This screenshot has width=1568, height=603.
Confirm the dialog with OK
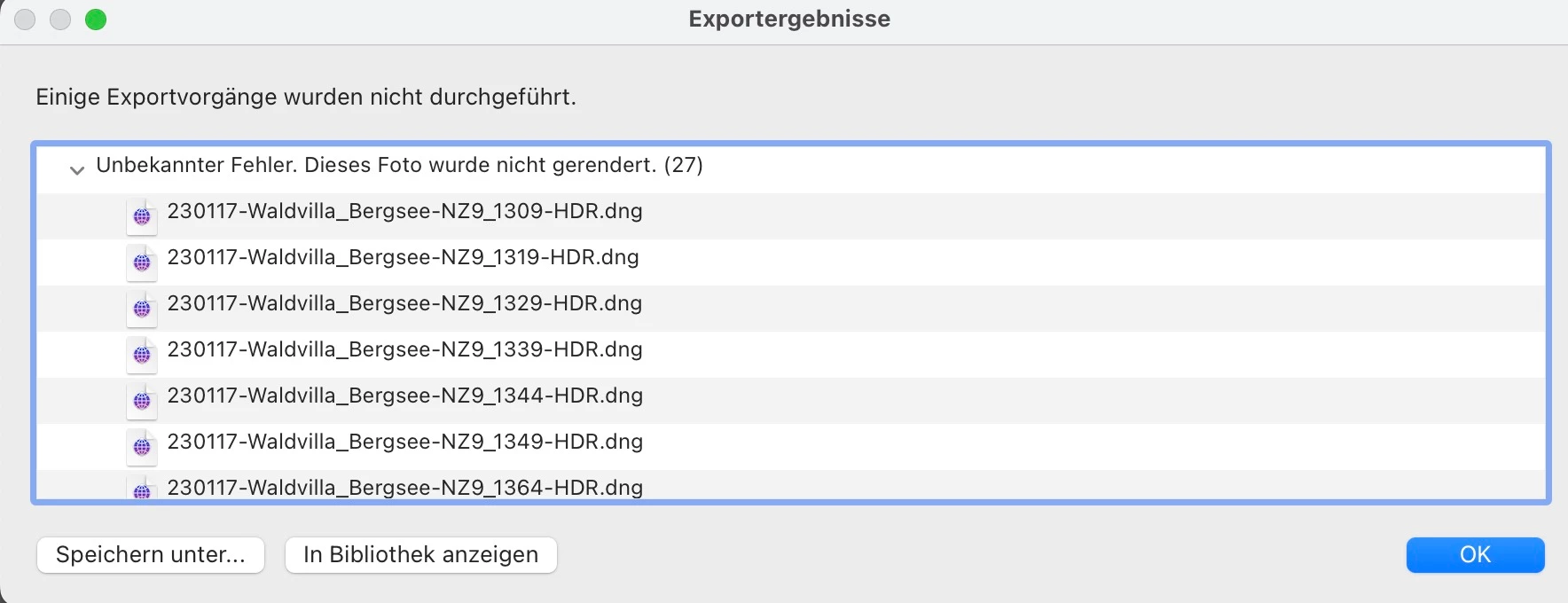tap(1476, 555)
